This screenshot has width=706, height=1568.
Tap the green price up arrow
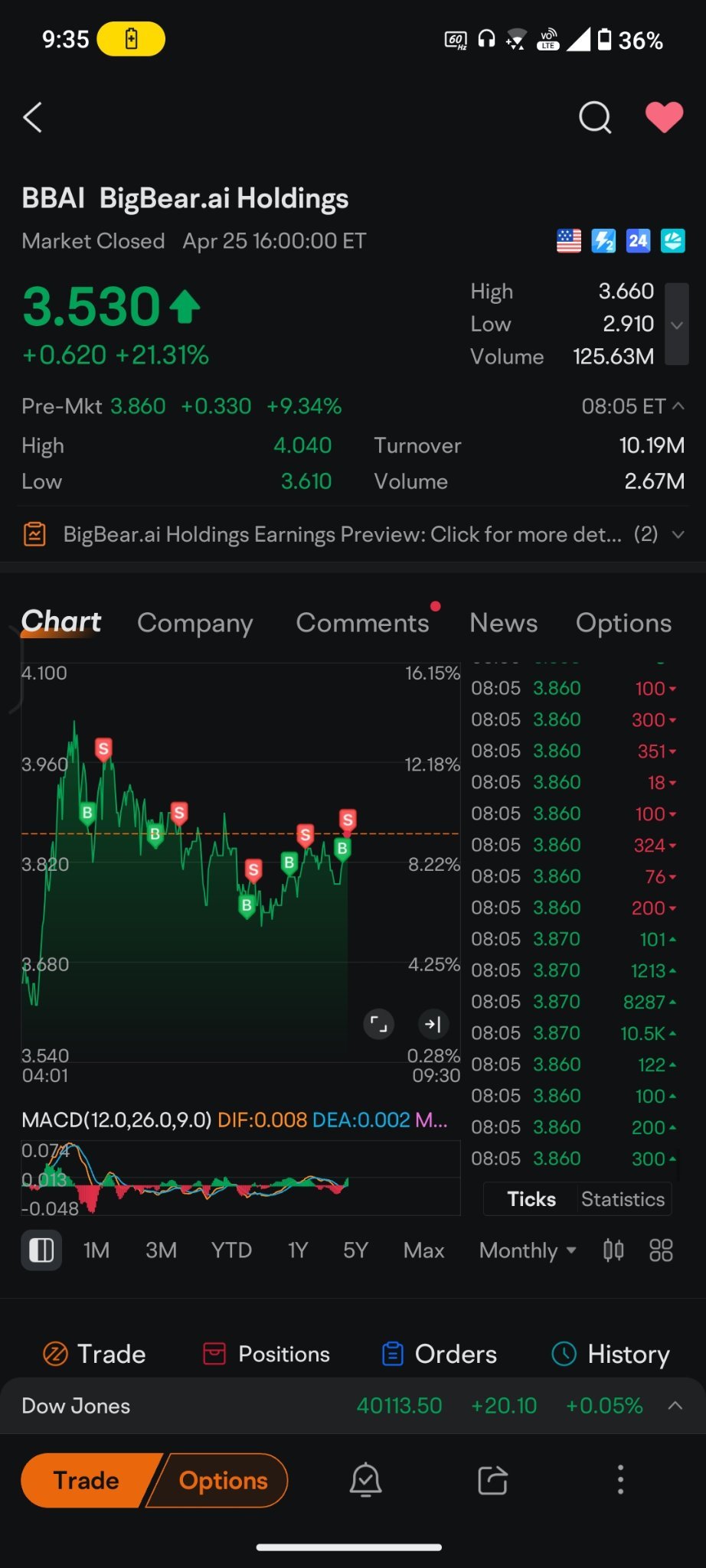[x=185, y=307]
